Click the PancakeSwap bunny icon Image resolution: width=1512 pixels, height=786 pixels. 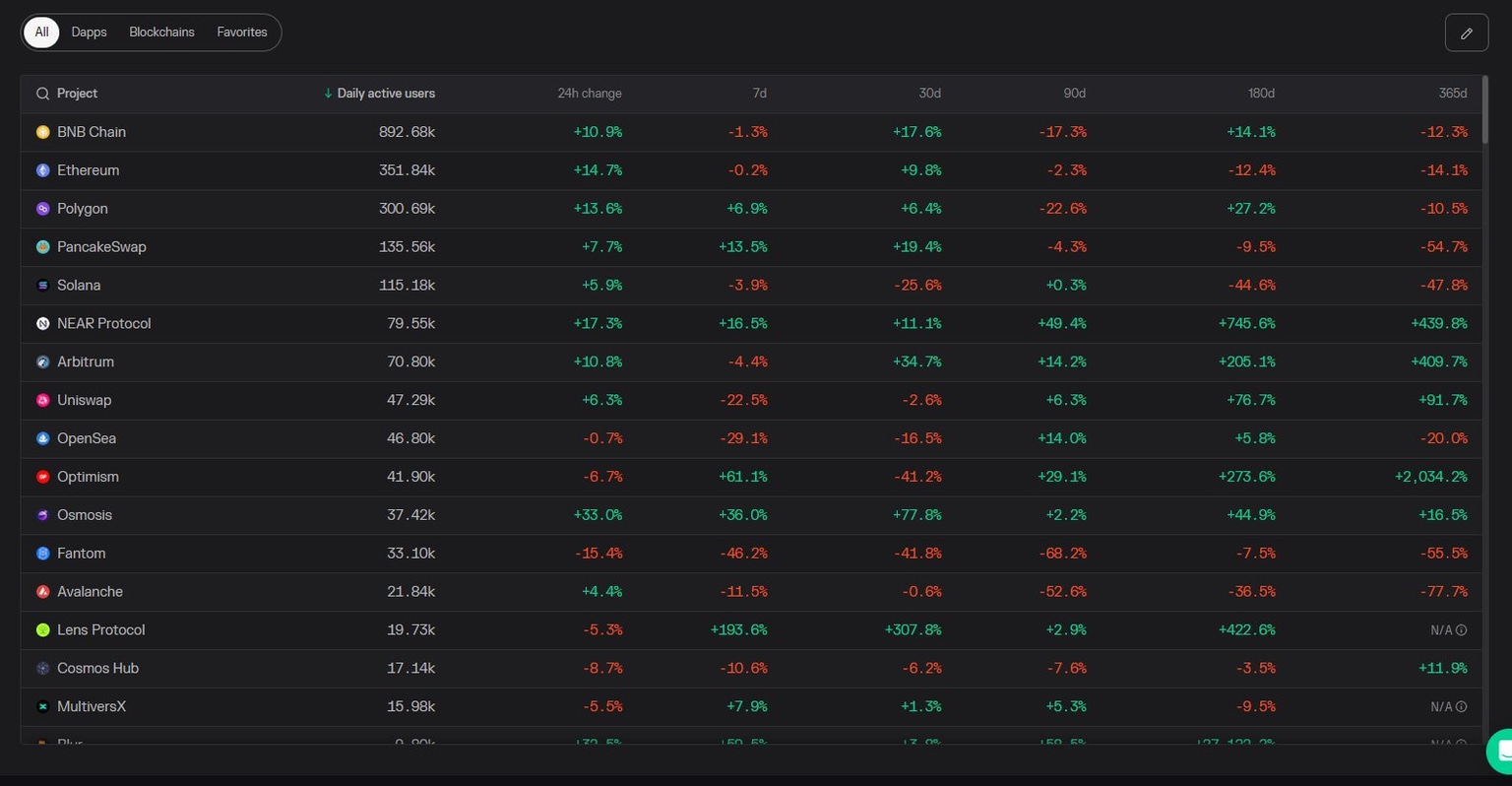(42, 246)
